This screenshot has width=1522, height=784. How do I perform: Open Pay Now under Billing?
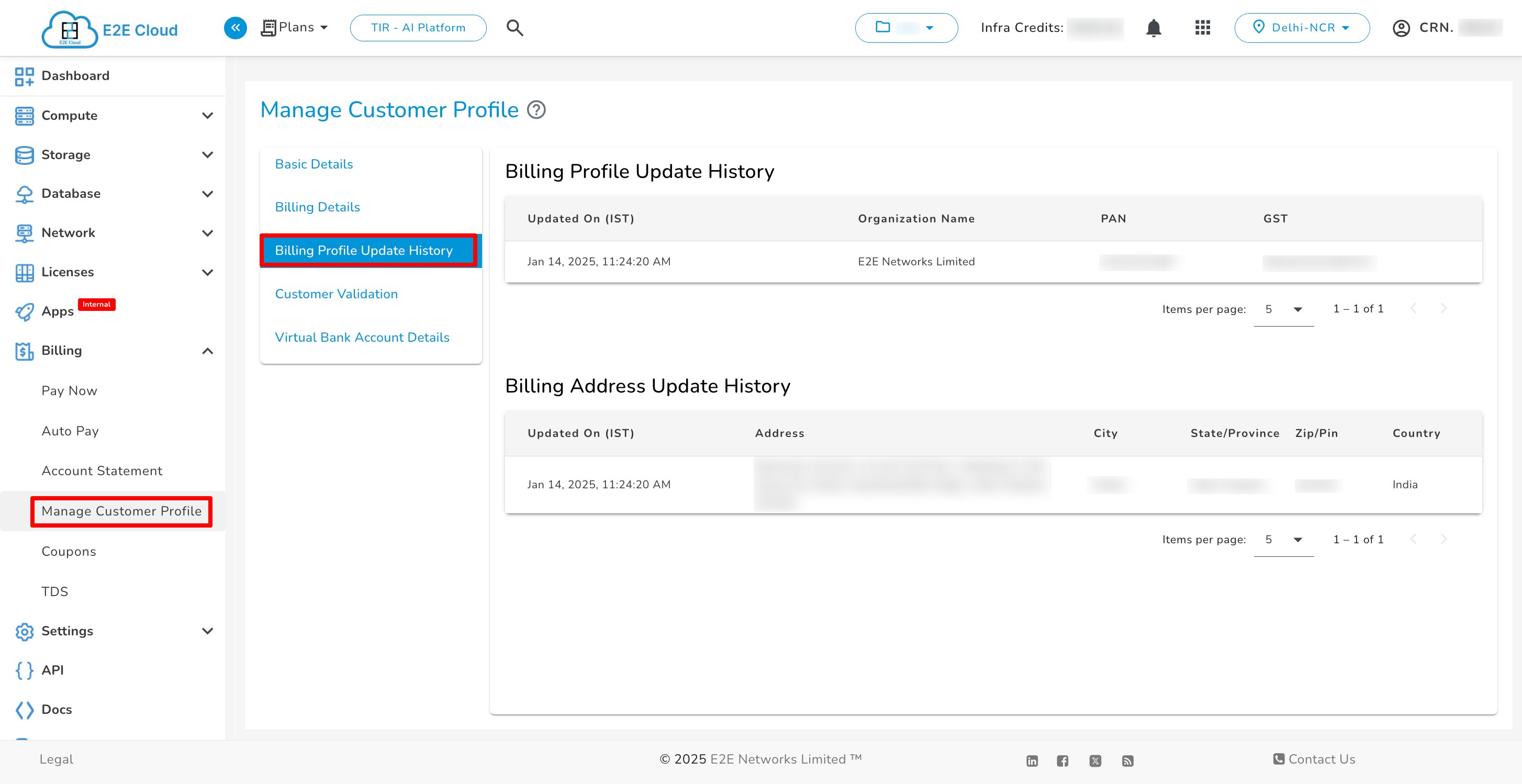(x=69, y=391)
